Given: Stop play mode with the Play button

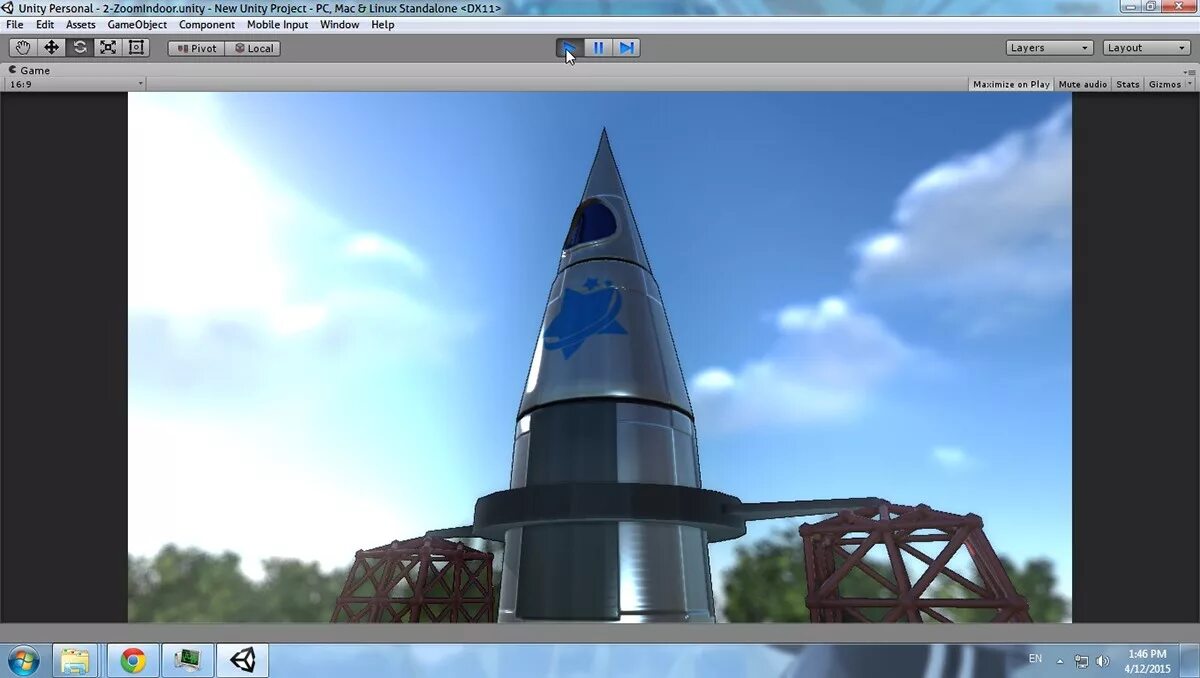Looking at the screenshot, I should pyautogui.click(x=568, y=47).
